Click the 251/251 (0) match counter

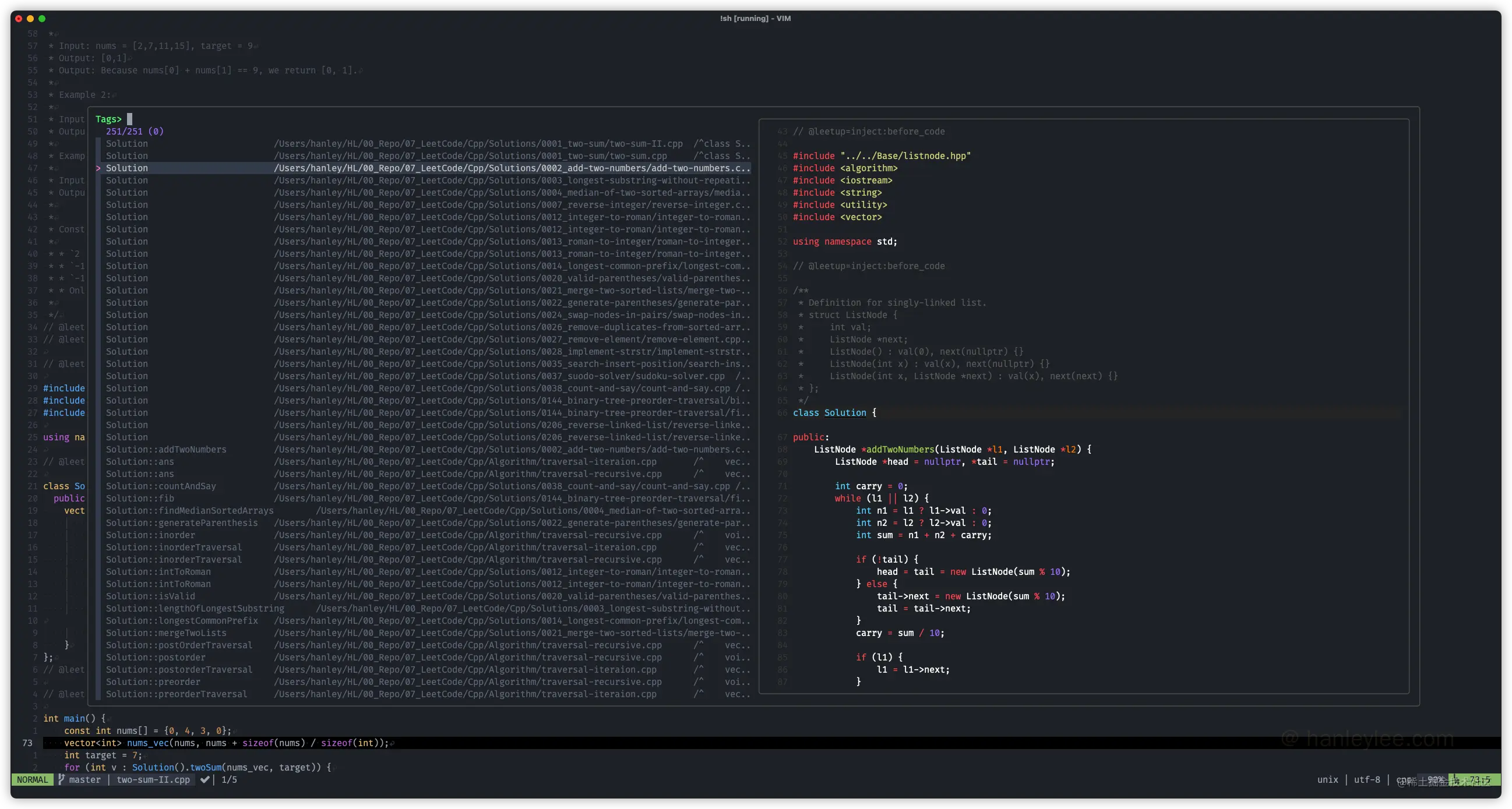tap(135, 132)
